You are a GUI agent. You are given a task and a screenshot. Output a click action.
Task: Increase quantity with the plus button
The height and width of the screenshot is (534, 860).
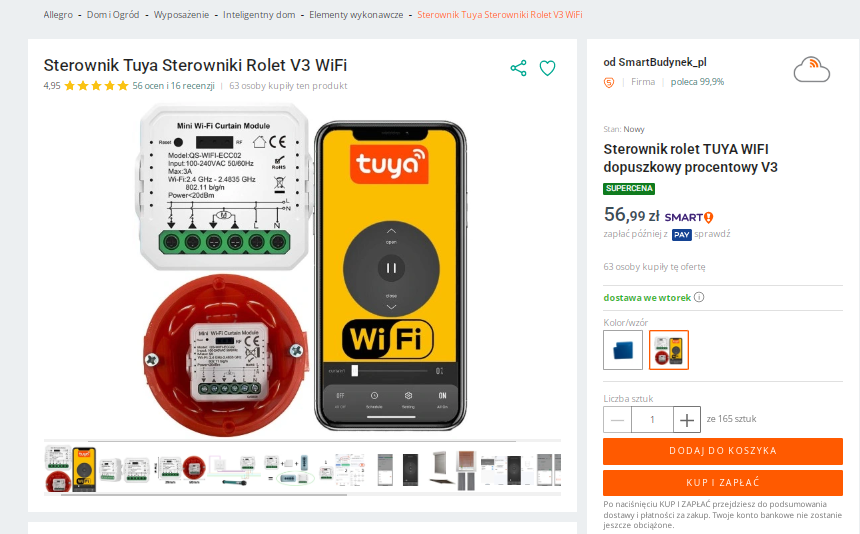tap(687, 420)
